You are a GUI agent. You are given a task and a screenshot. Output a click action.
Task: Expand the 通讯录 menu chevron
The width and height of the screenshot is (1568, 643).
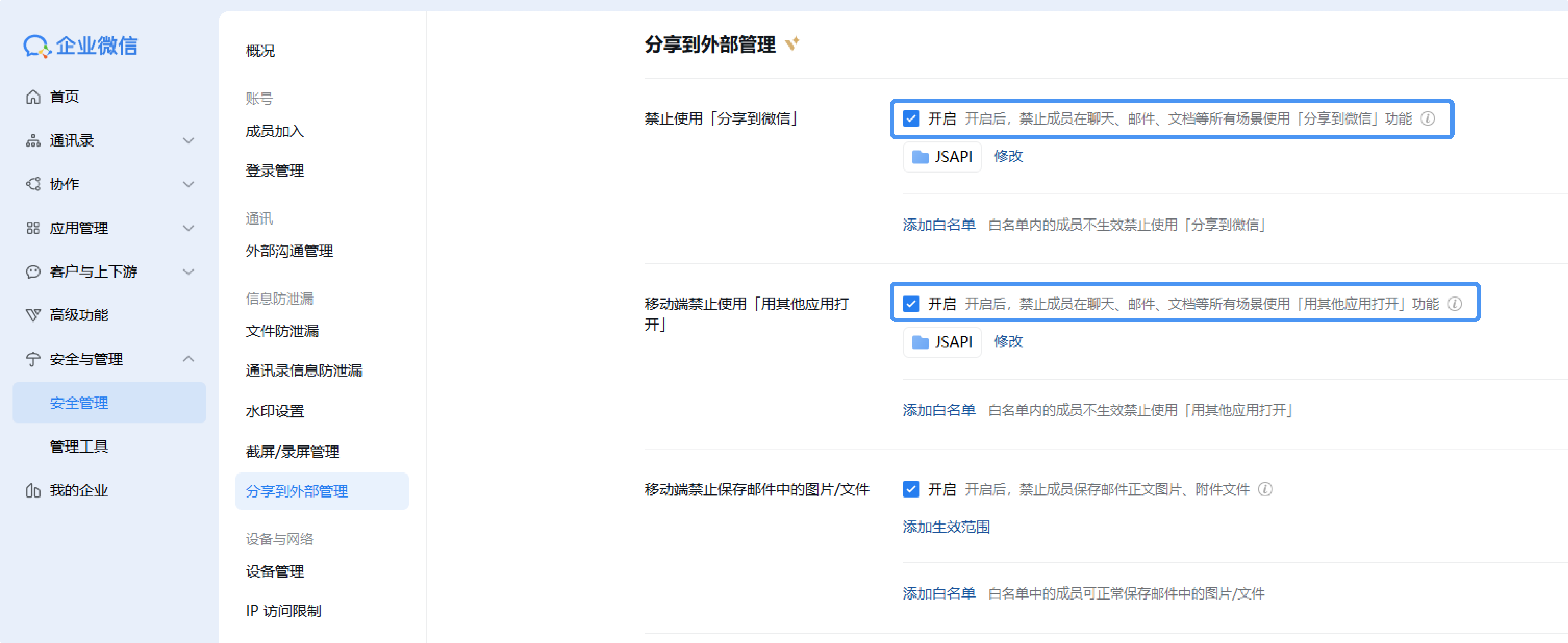point(189,141)
